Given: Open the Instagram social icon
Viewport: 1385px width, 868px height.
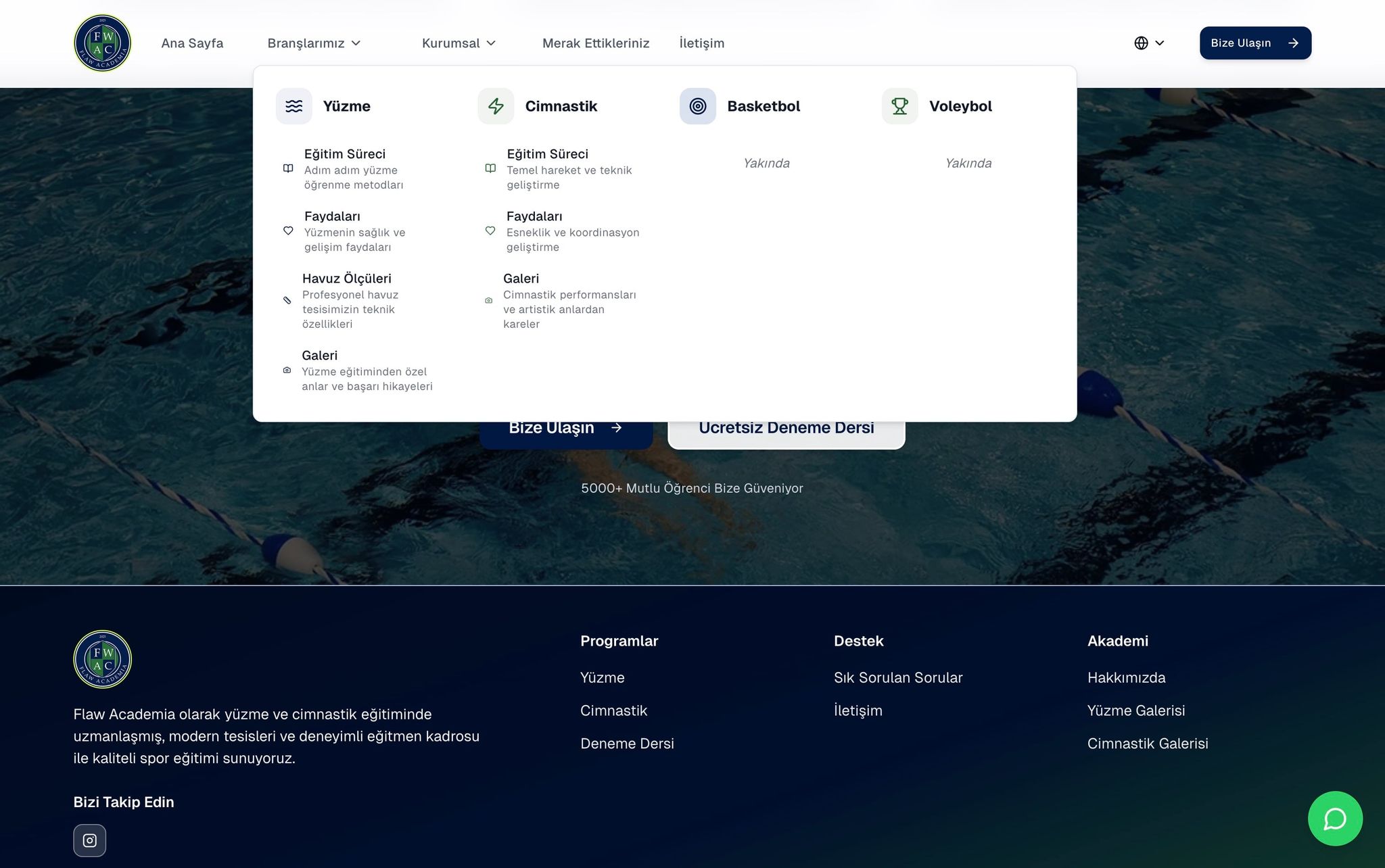Looking at the screenshot, I should pyautogui.click(x=90, y=840).
